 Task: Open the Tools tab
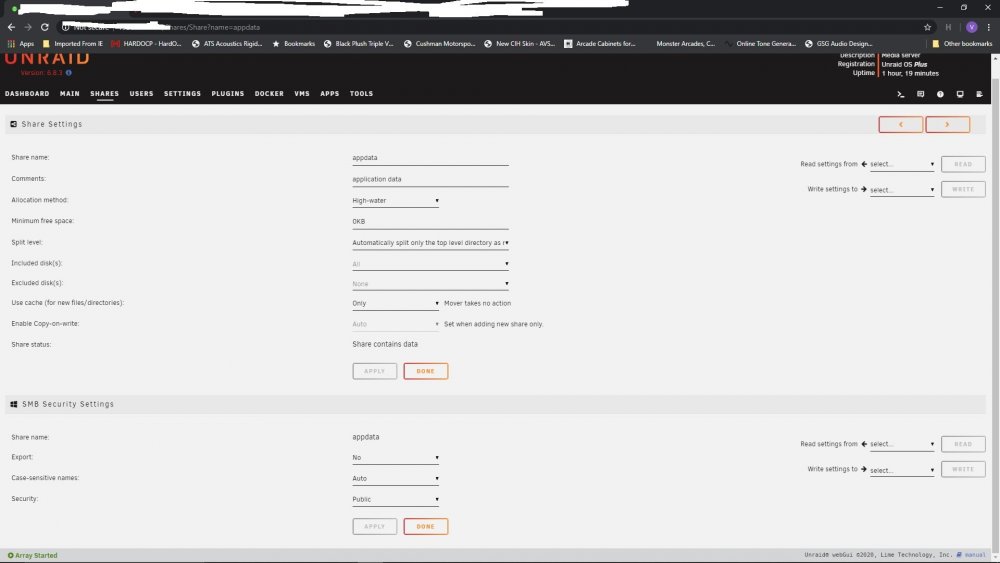(x=361, y=94)
